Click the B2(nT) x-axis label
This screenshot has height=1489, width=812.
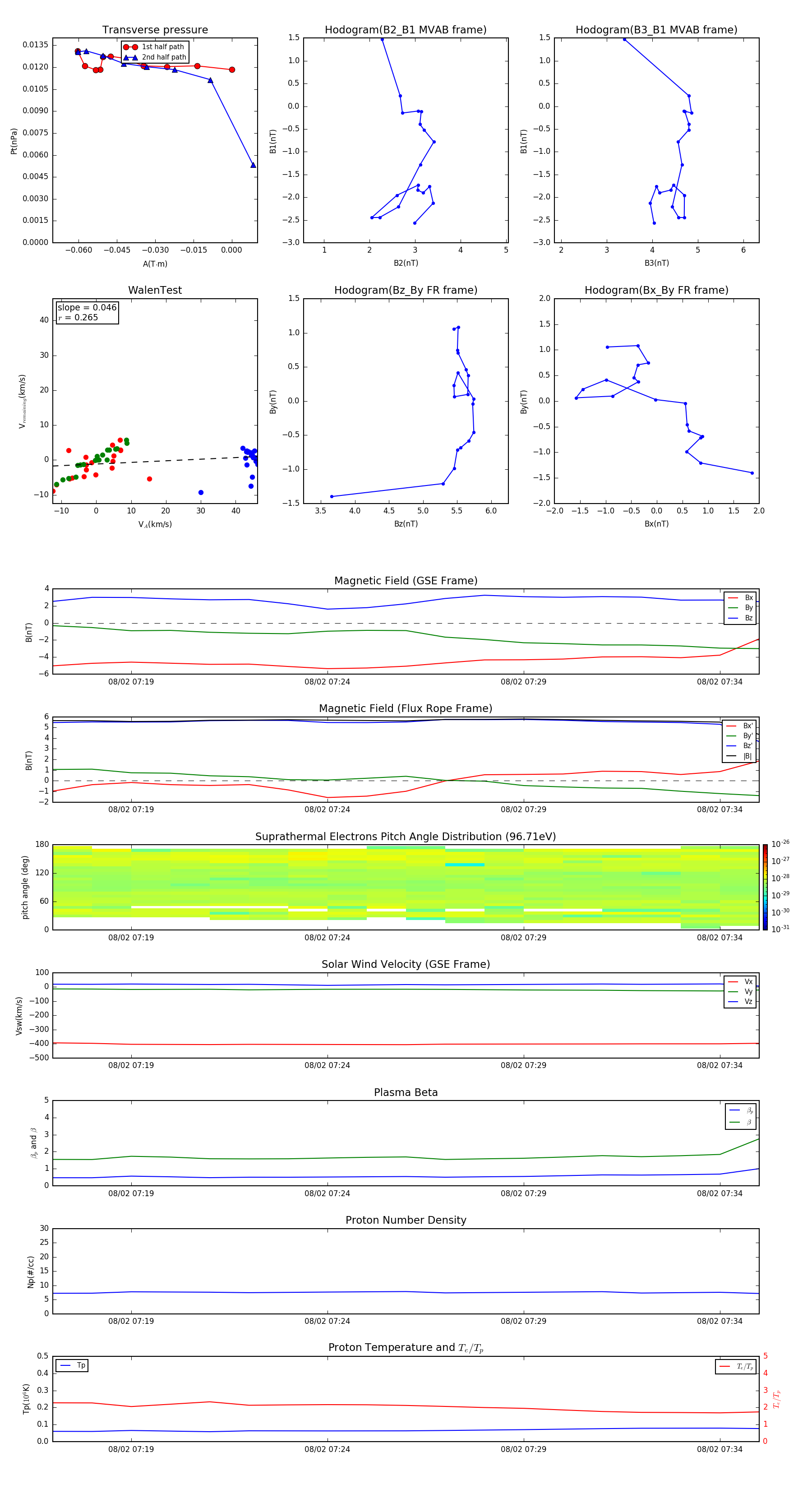pos(406,263)
